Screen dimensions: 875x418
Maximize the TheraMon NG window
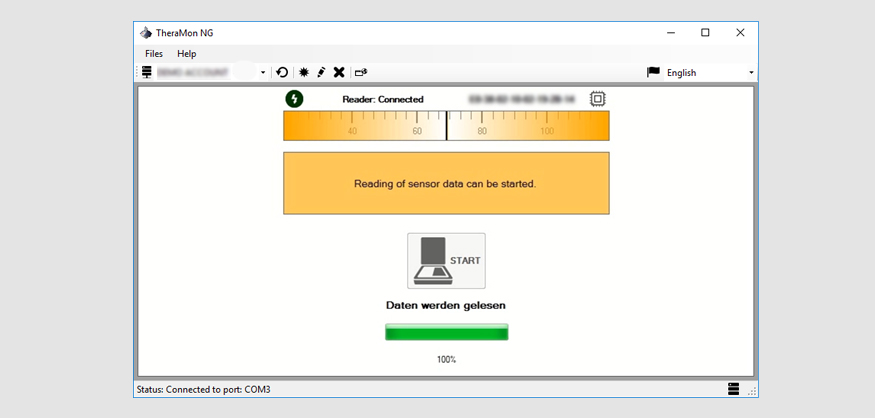pos(705,33)
